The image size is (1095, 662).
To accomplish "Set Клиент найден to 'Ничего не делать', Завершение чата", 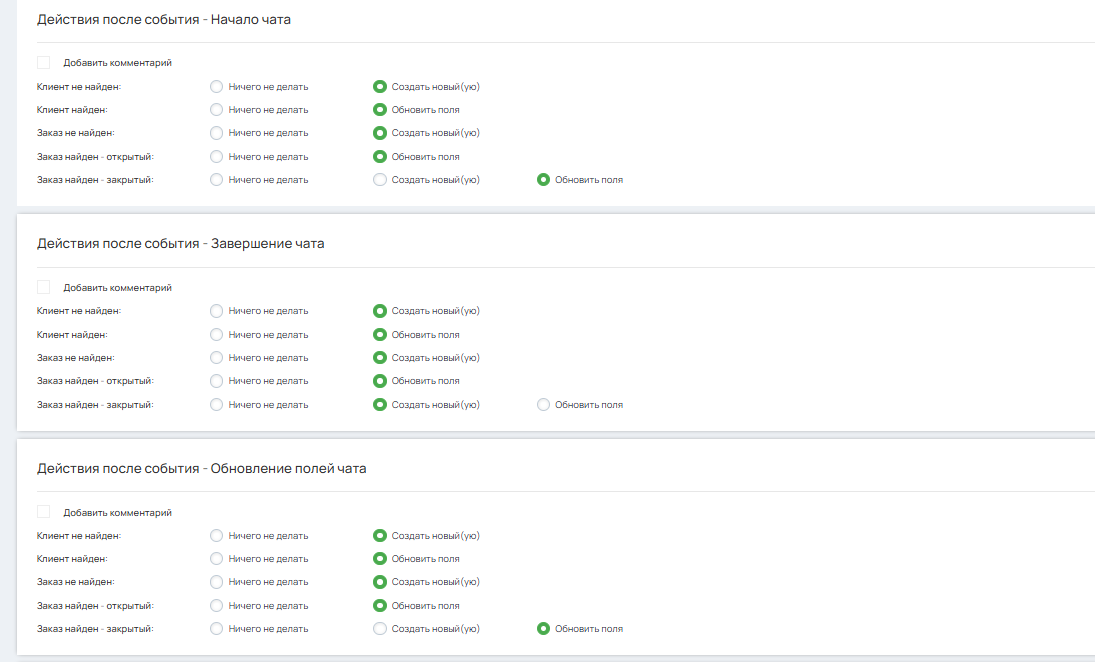I will click(216, 335).
